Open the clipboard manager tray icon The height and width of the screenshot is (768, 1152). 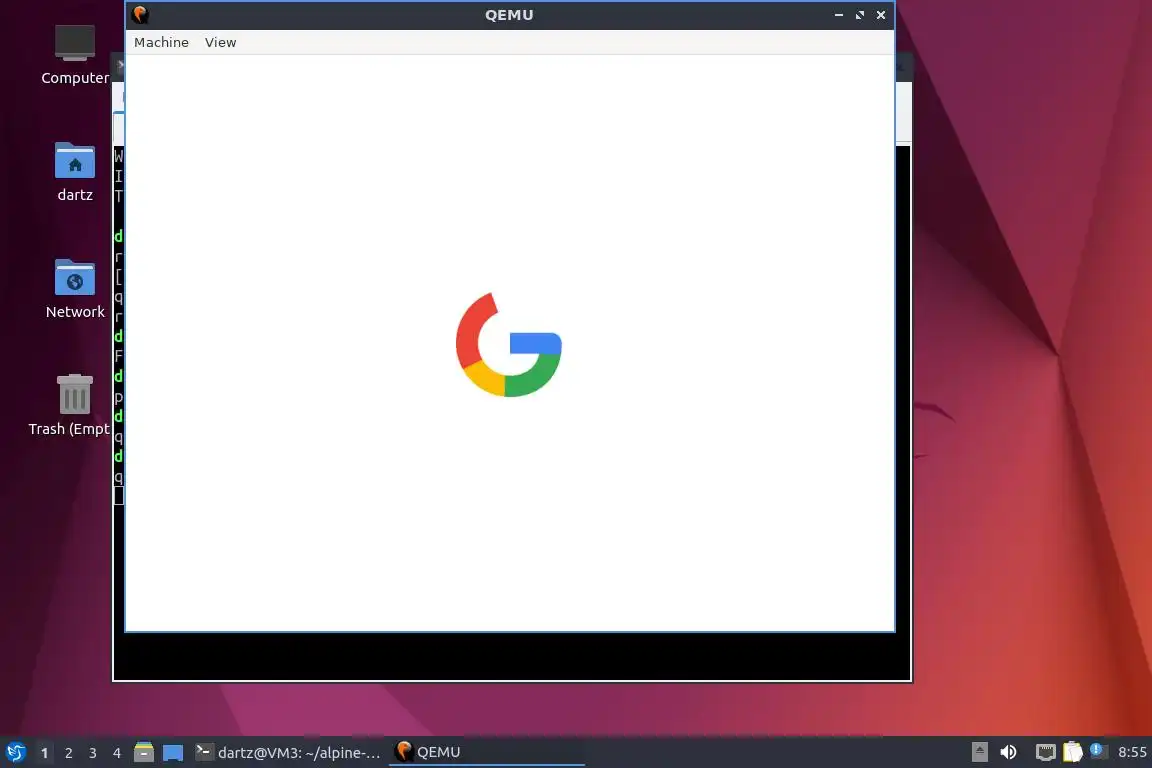coord(1073,752)
